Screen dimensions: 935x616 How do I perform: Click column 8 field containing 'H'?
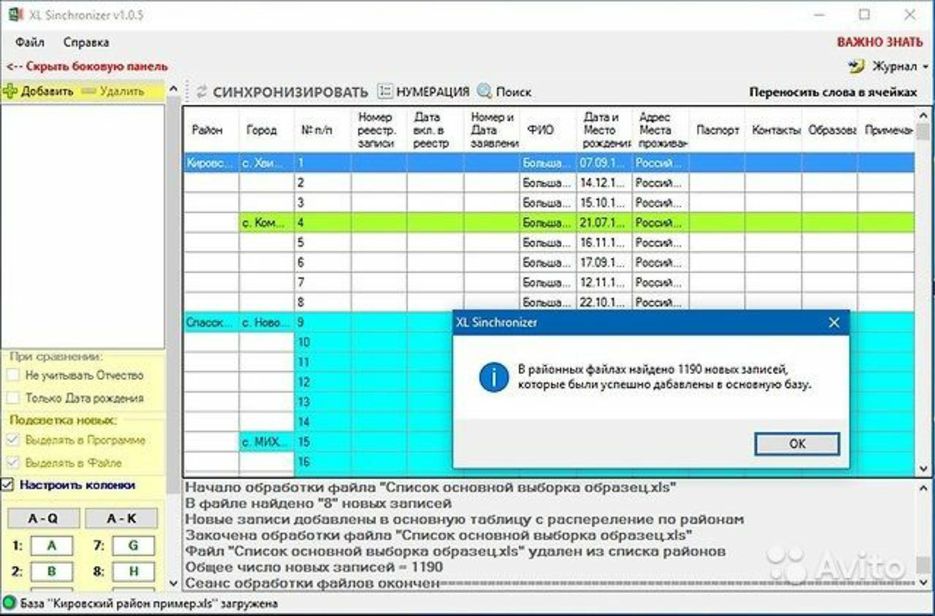[134, 571]
